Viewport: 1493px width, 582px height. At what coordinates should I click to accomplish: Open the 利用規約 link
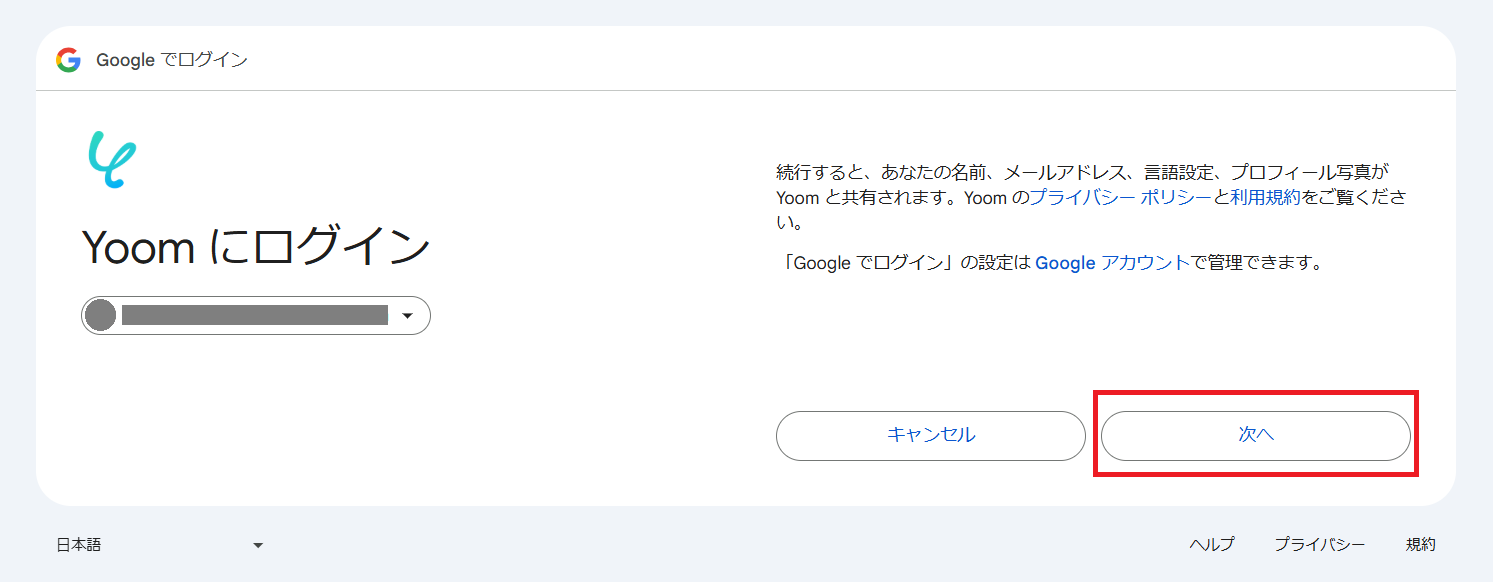point(1265,197)
